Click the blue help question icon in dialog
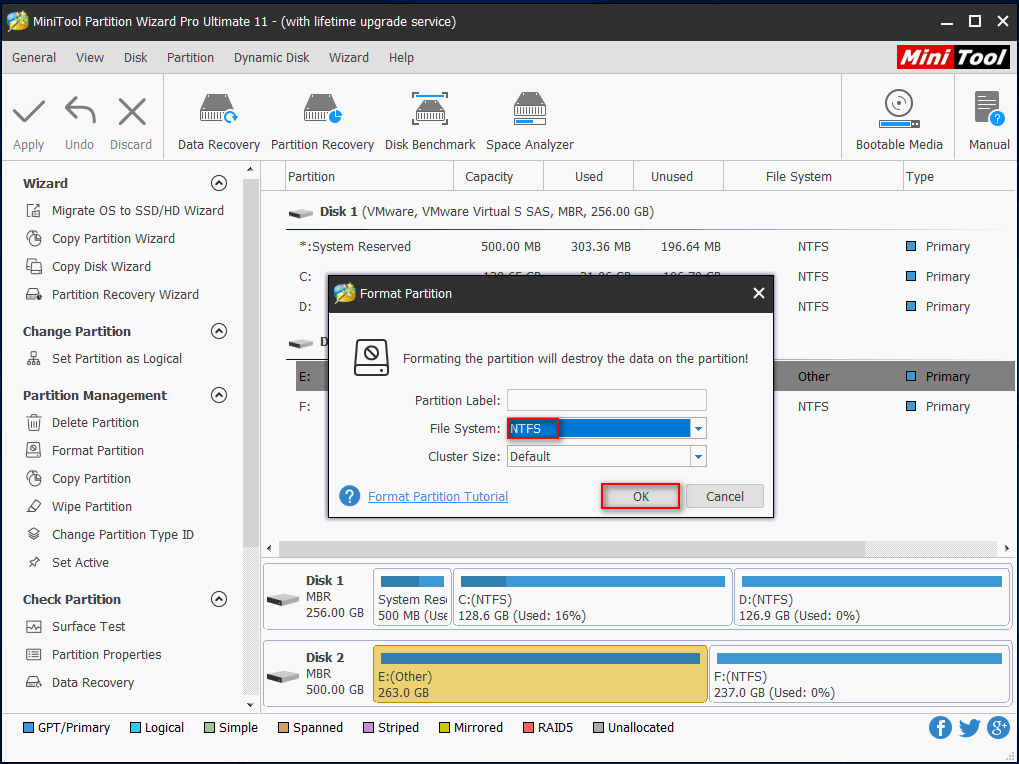Viewport: 1019px width, 764px height. coord(350,496)
